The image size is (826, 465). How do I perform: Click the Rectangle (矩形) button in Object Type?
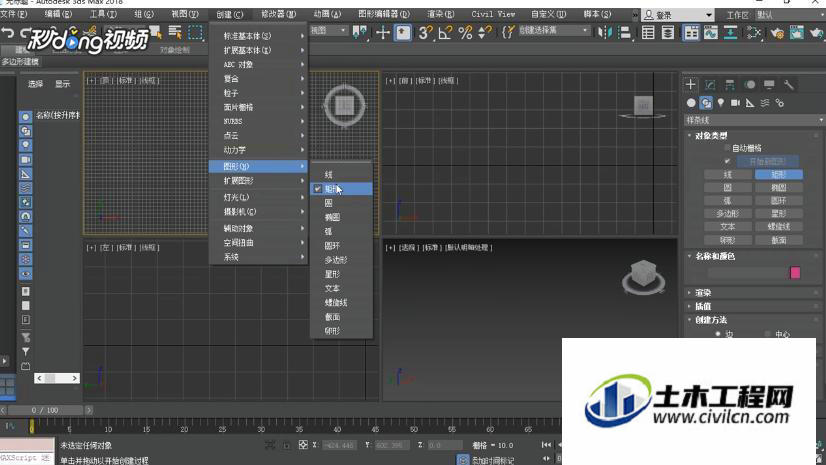coord(779,174)
